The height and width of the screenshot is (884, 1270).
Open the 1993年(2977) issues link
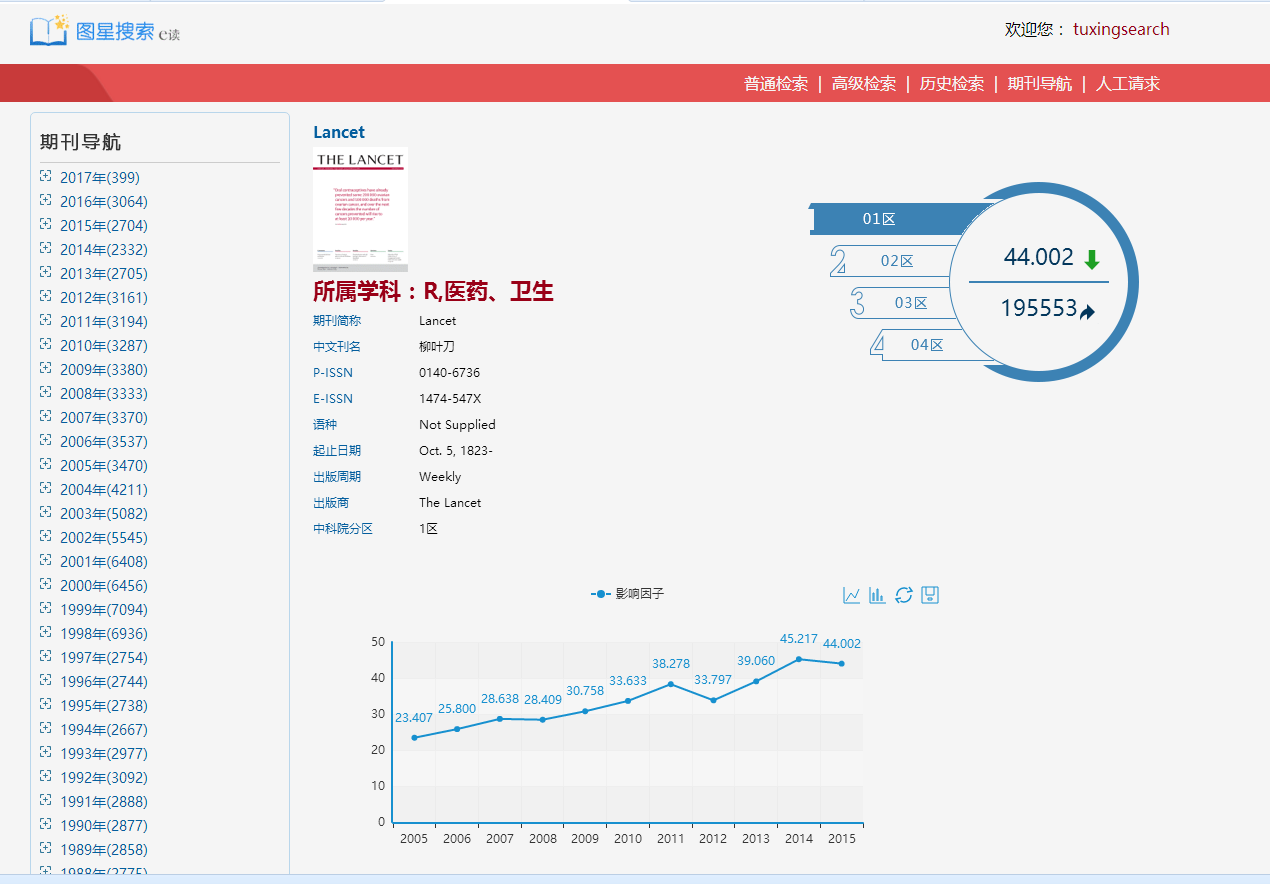coord(104,754)
